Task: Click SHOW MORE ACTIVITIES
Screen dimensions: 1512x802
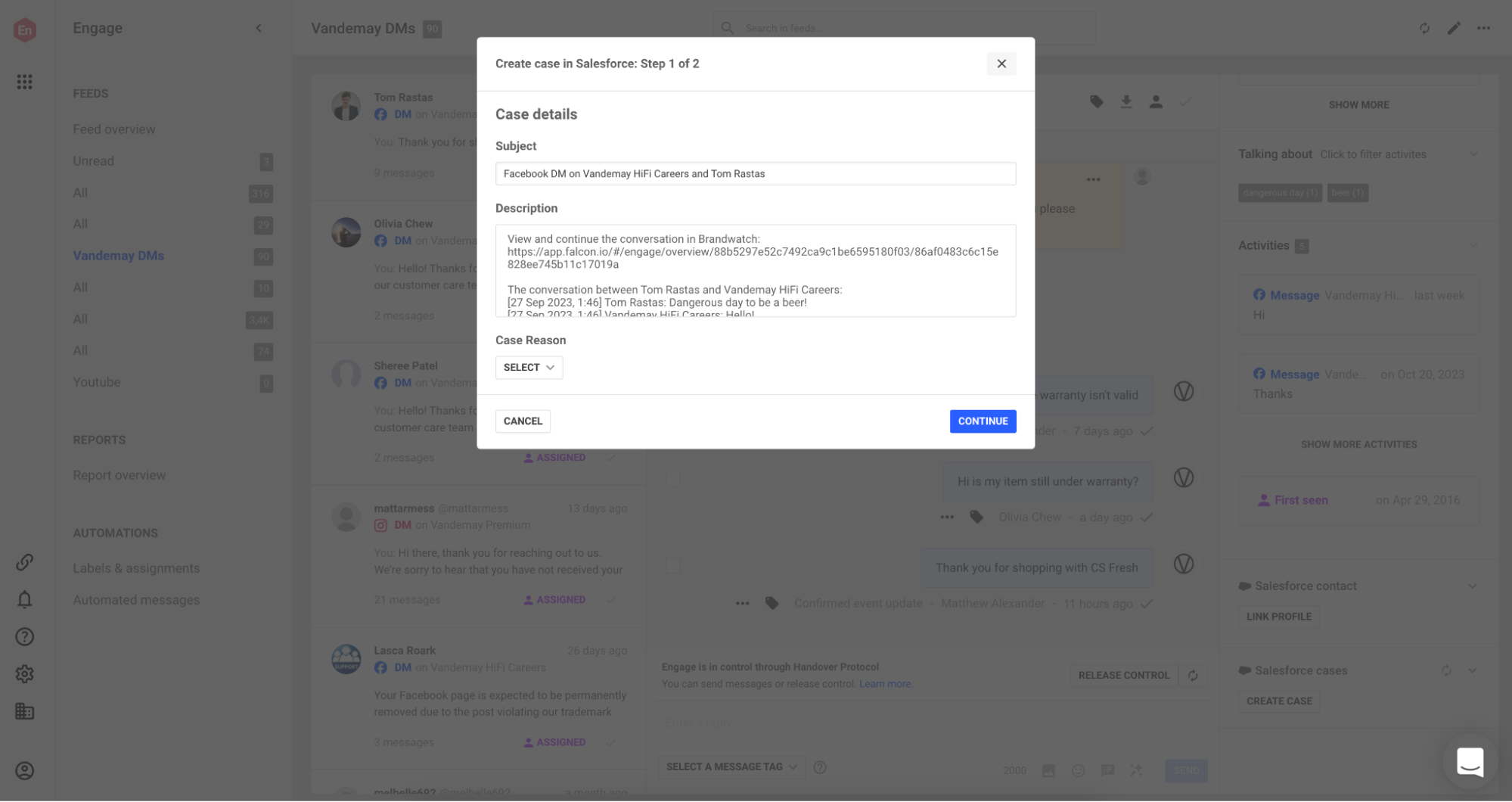Action: click(1358, 444)
